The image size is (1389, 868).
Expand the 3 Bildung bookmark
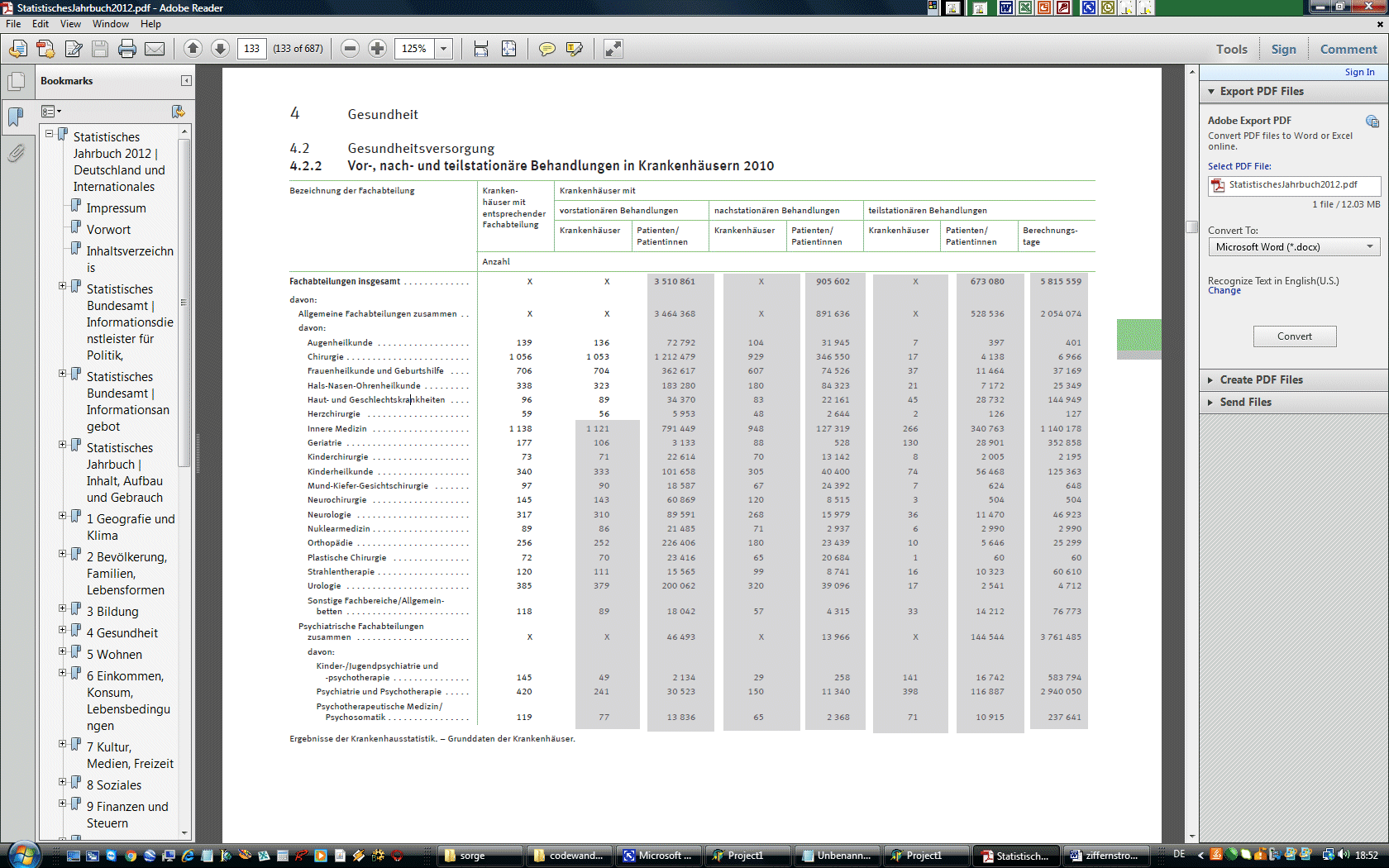(63, 608)
